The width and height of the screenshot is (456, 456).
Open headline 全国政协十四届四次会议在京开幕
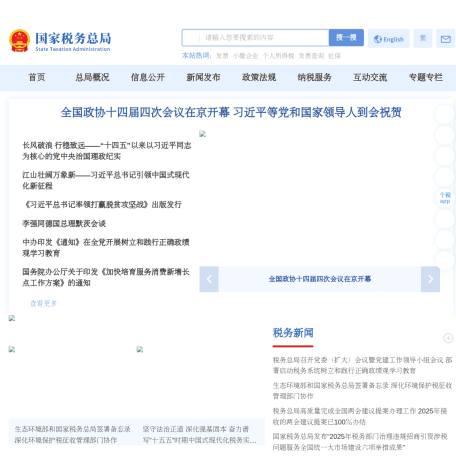pos(231,113)
